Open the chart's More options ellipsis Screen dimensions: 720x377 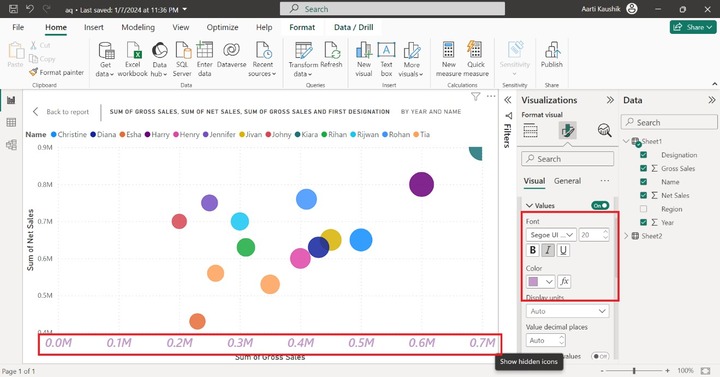click(491, 96)
